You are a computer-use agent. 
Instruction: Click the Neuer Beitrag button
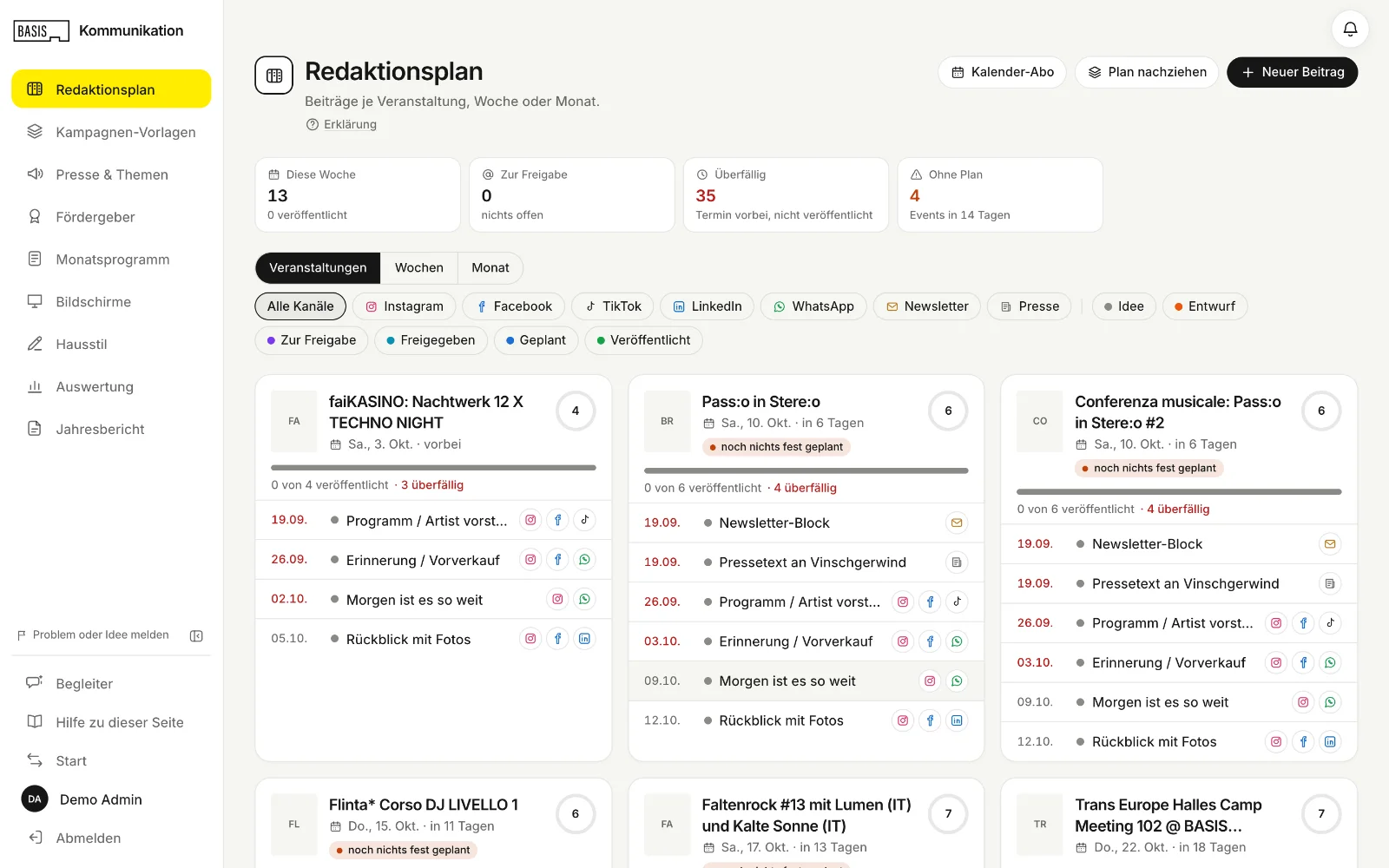click(x=1293, y=72)
